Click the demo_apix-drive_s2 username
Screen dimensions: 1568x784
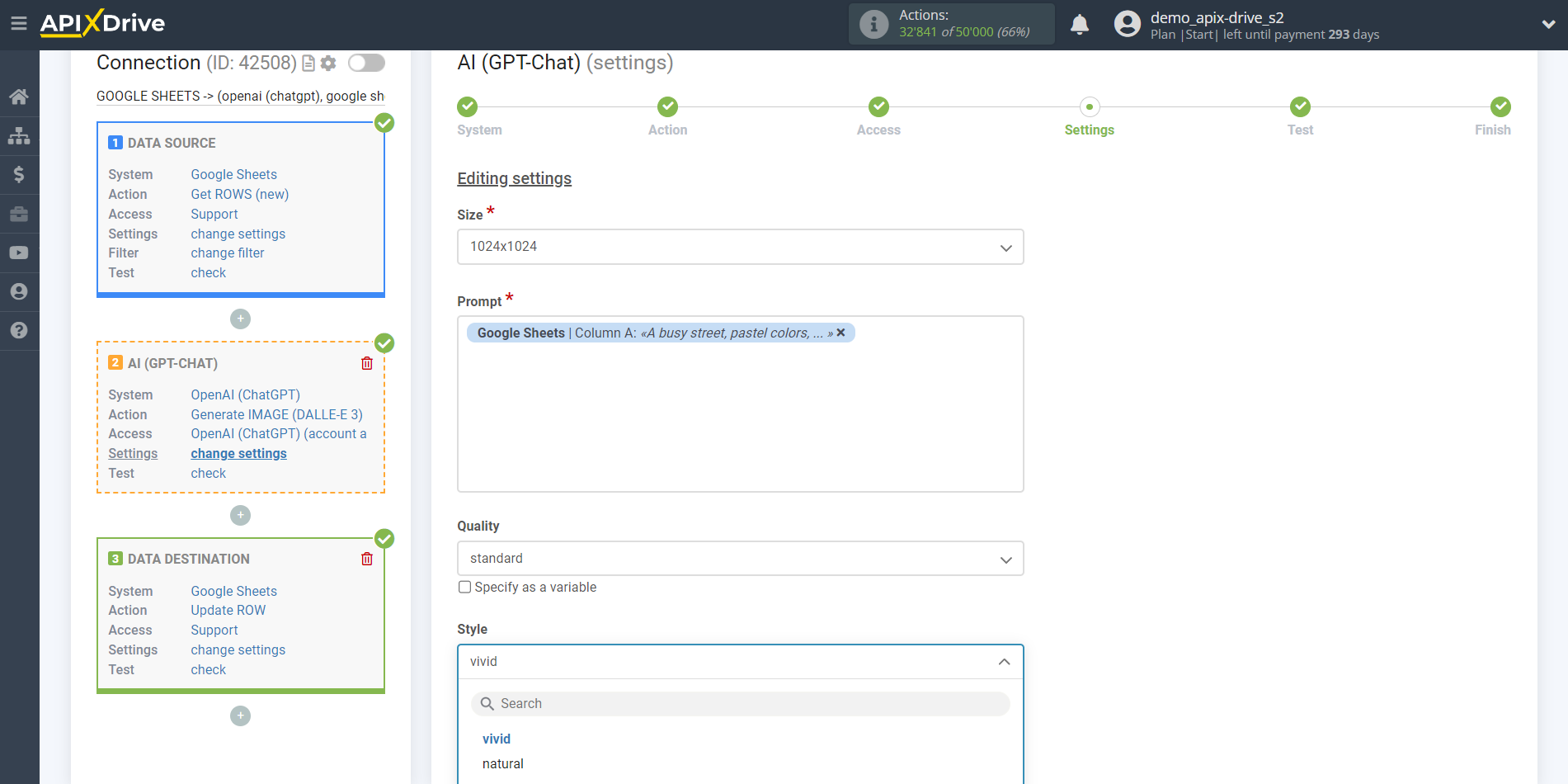pos(1217,17)
